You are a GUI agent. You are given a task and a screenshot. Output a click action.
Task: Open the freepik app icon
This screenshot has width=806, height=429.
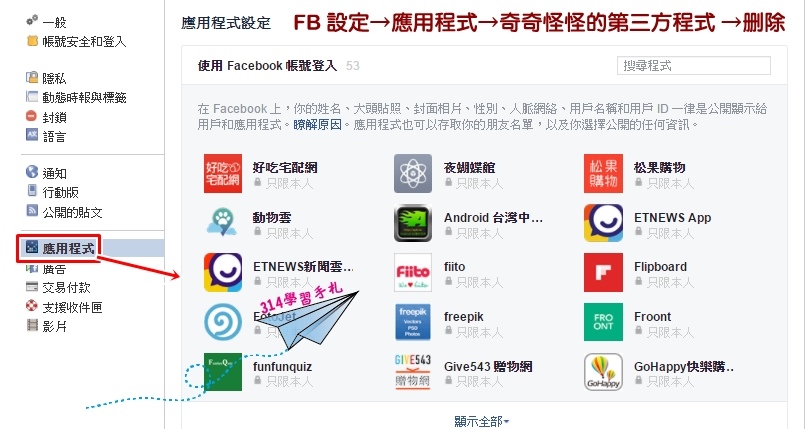click(x=413, y=322)
